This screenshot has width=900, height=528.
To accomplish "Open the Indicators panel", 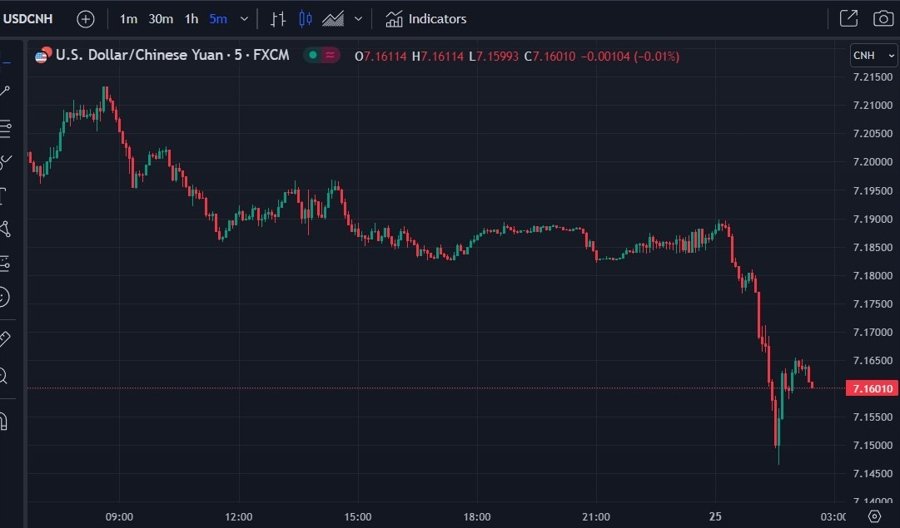I will tap(426, 19).
